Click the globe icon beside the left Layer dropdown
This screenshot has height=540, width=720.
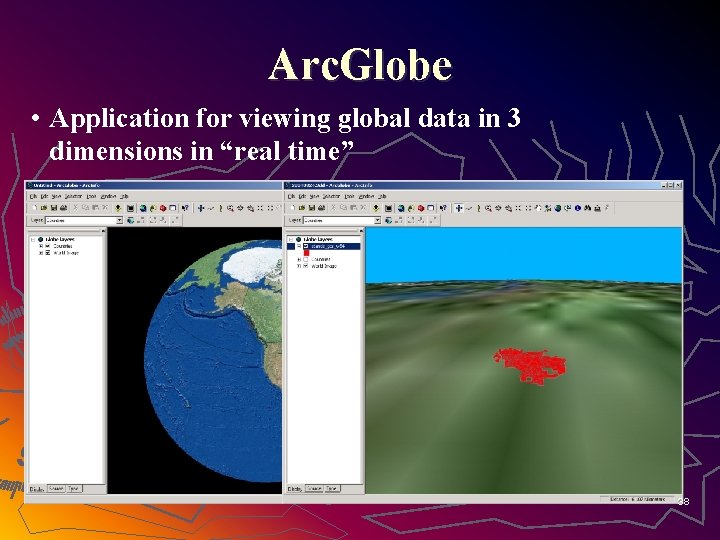point(131,220)
